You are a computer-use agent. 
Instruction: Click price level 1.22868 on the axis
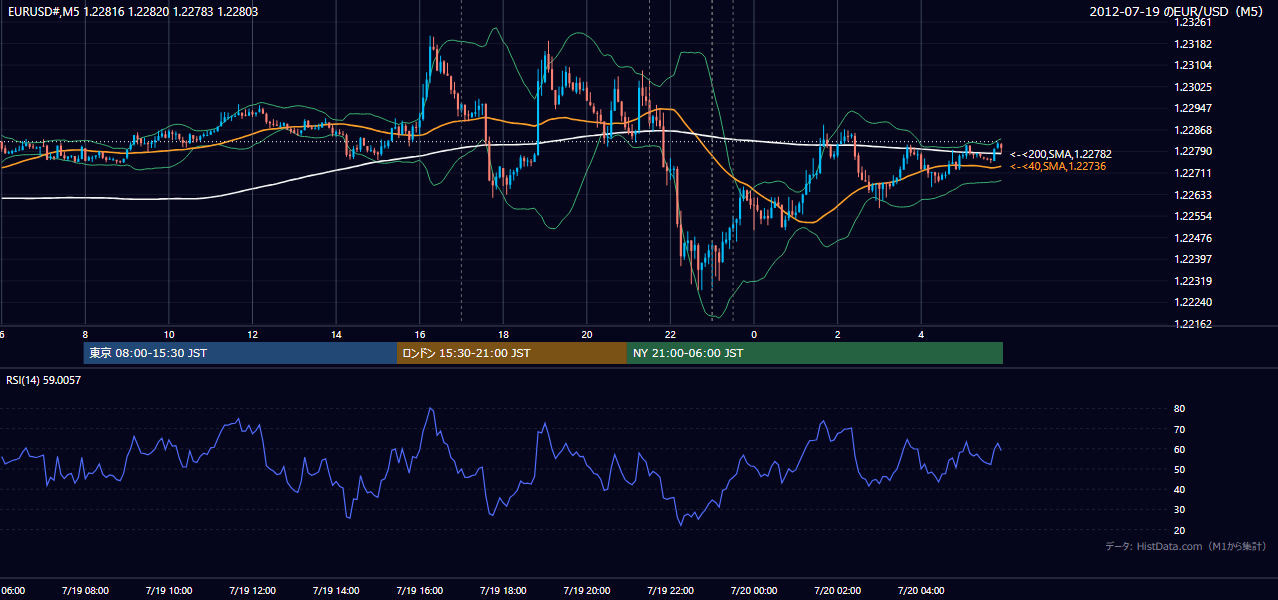pyautogui.click(x=1193, y=130)
